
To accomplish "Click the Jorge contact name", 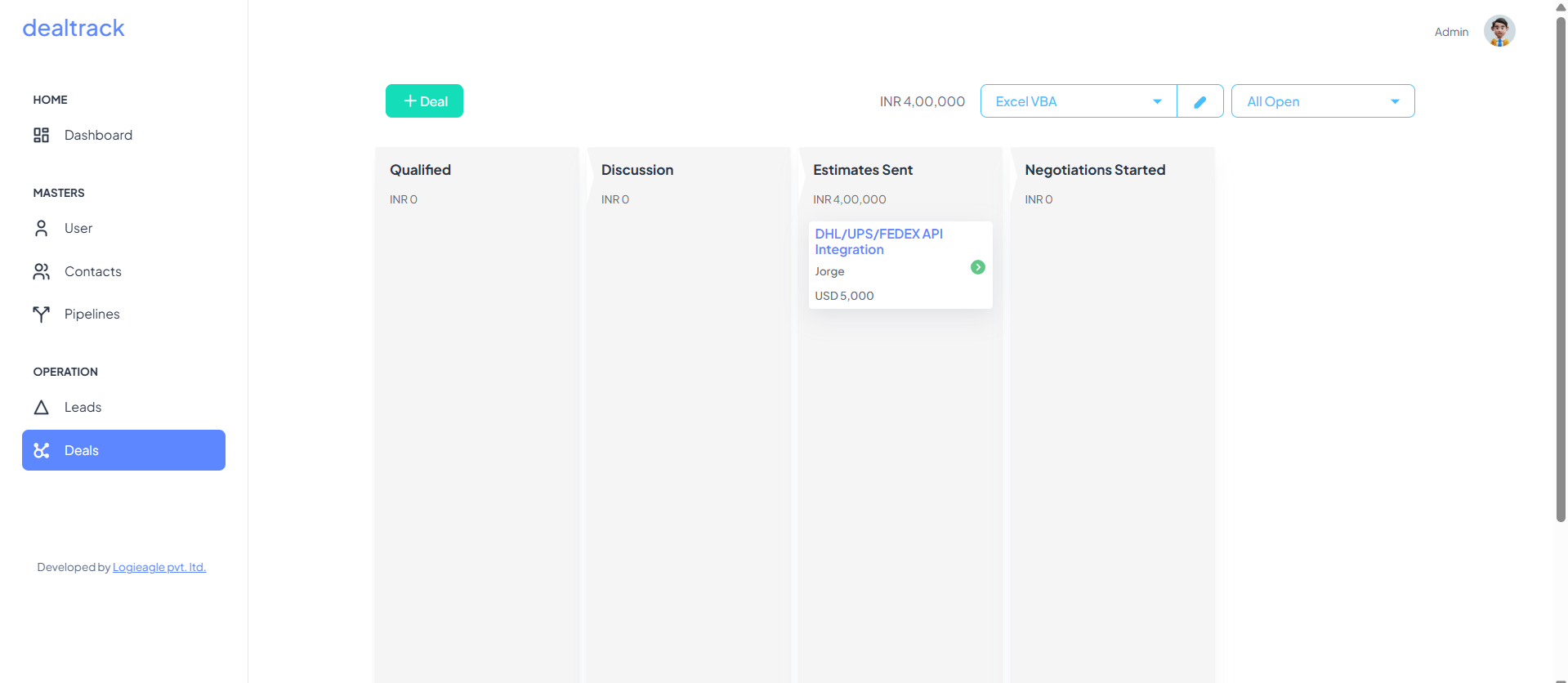I will 829,271.
